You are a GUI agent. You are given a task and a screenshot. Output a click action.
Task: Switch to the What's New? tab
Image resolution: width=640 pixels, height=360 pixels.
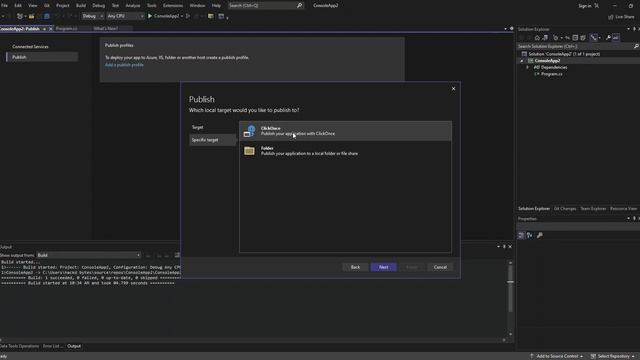106,29
